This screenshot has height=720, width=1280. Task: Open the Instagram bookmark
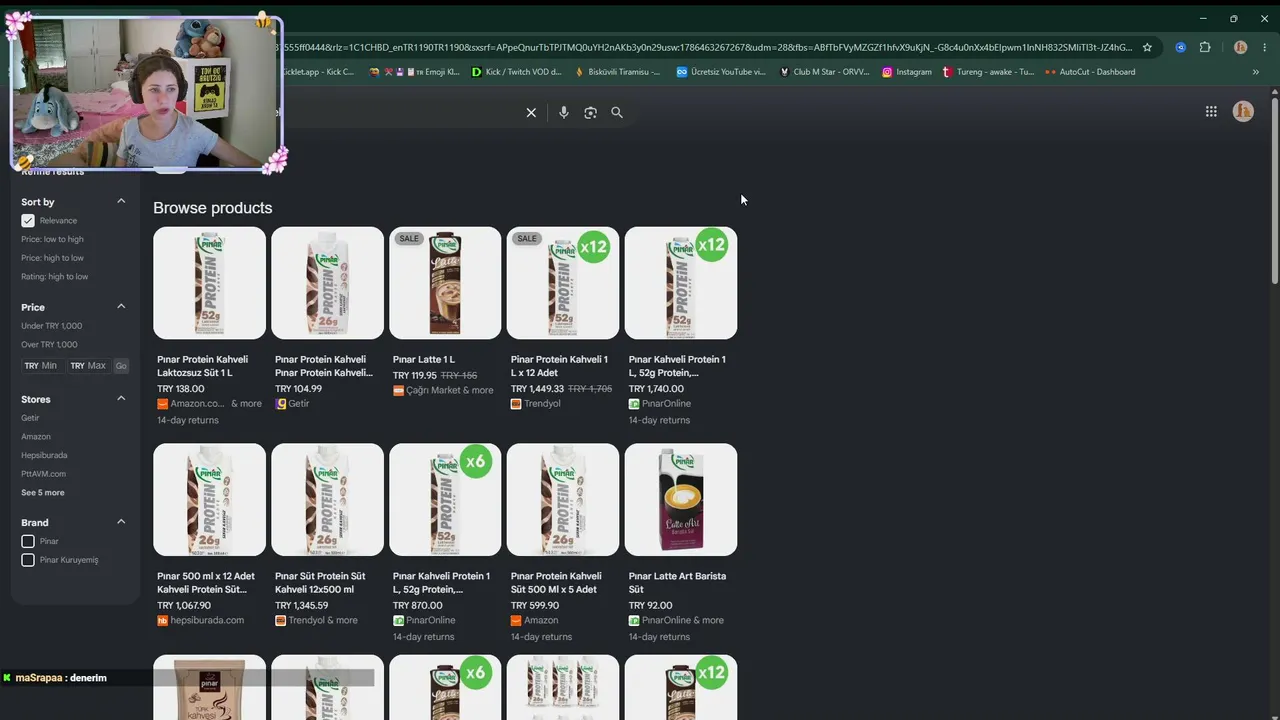point(907,72)
